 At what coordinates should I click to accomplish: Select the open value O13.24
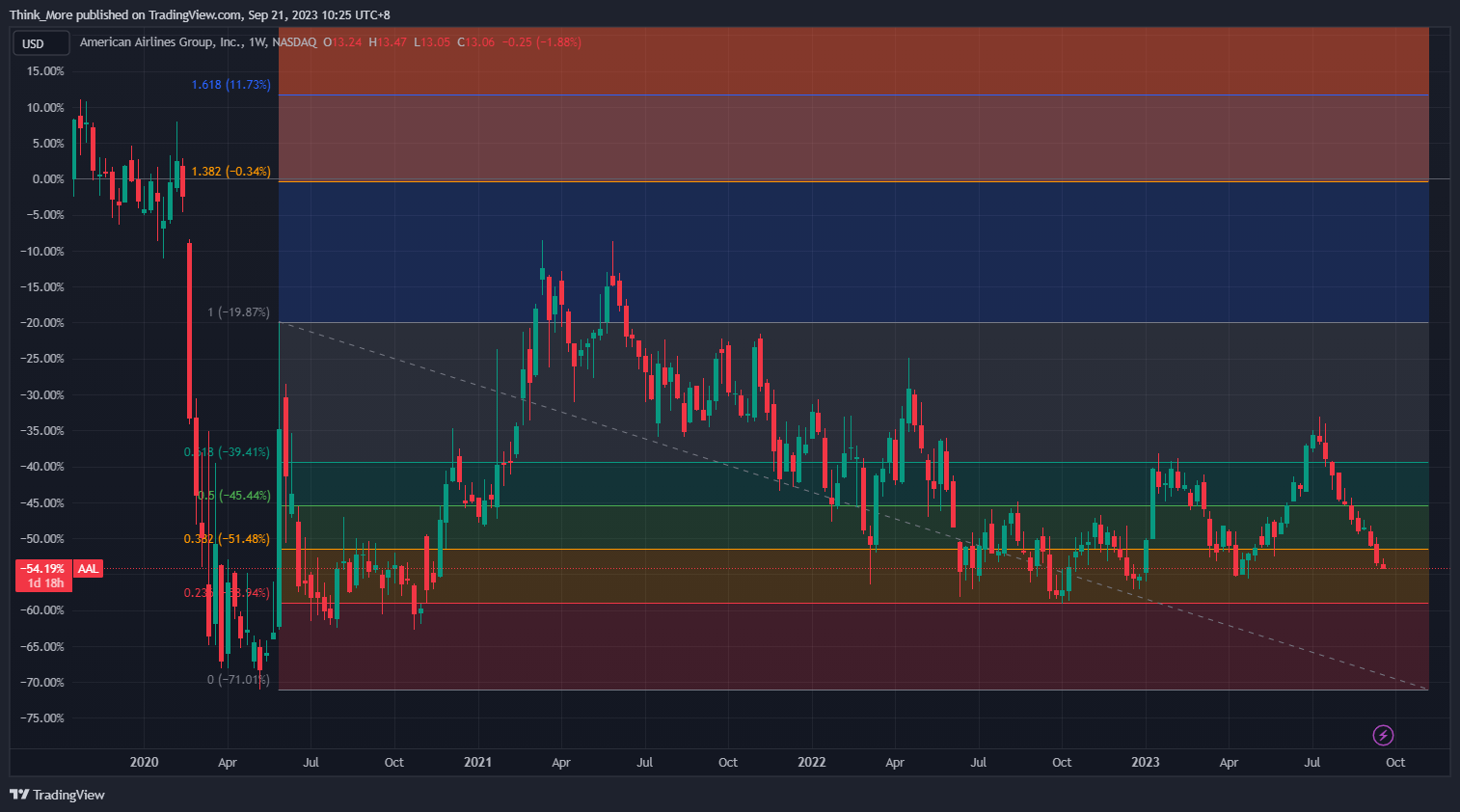click(342, 42)
